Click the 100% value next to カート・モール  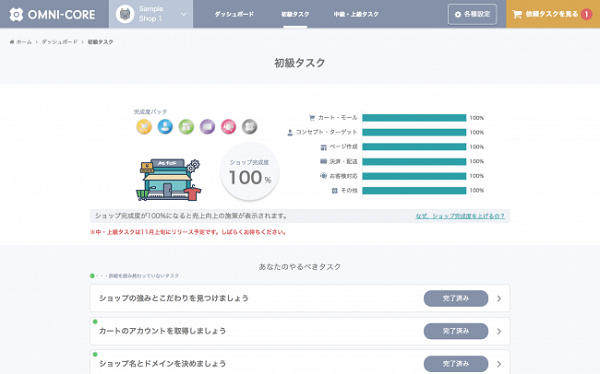click(477, 118)
